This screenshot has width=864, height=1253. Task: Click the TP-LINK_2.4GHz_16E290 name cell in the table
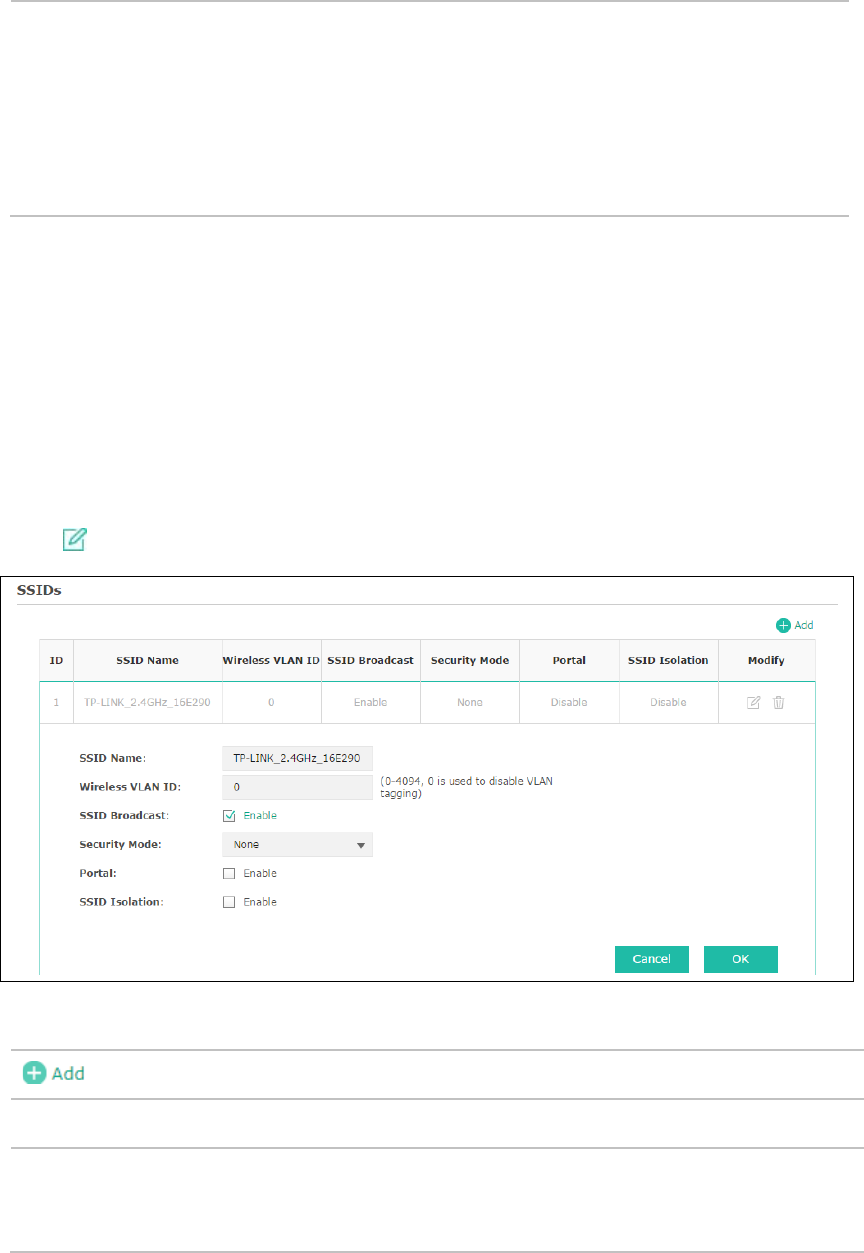(x=147, y=702)
